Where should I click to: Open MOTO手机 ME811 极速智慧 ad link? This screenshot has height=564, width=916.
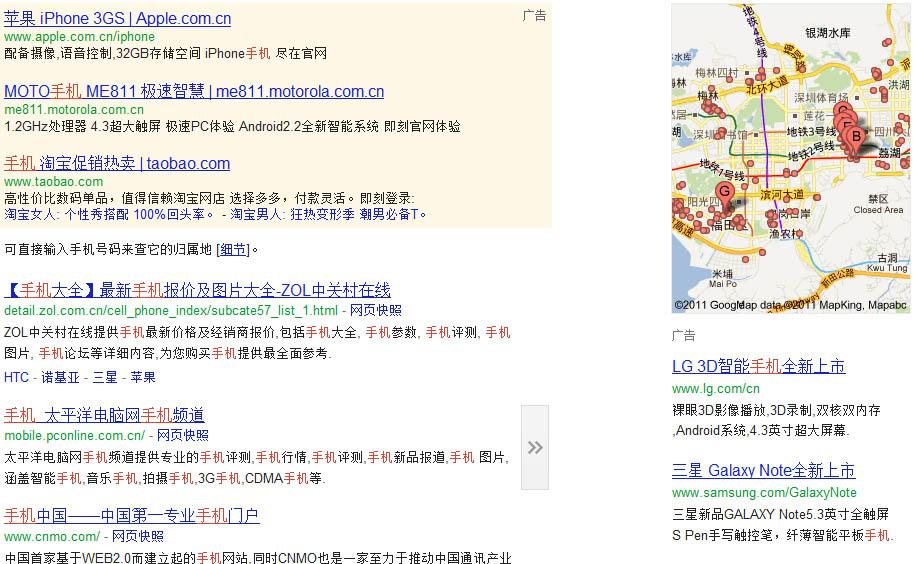[x=194, y=91]
